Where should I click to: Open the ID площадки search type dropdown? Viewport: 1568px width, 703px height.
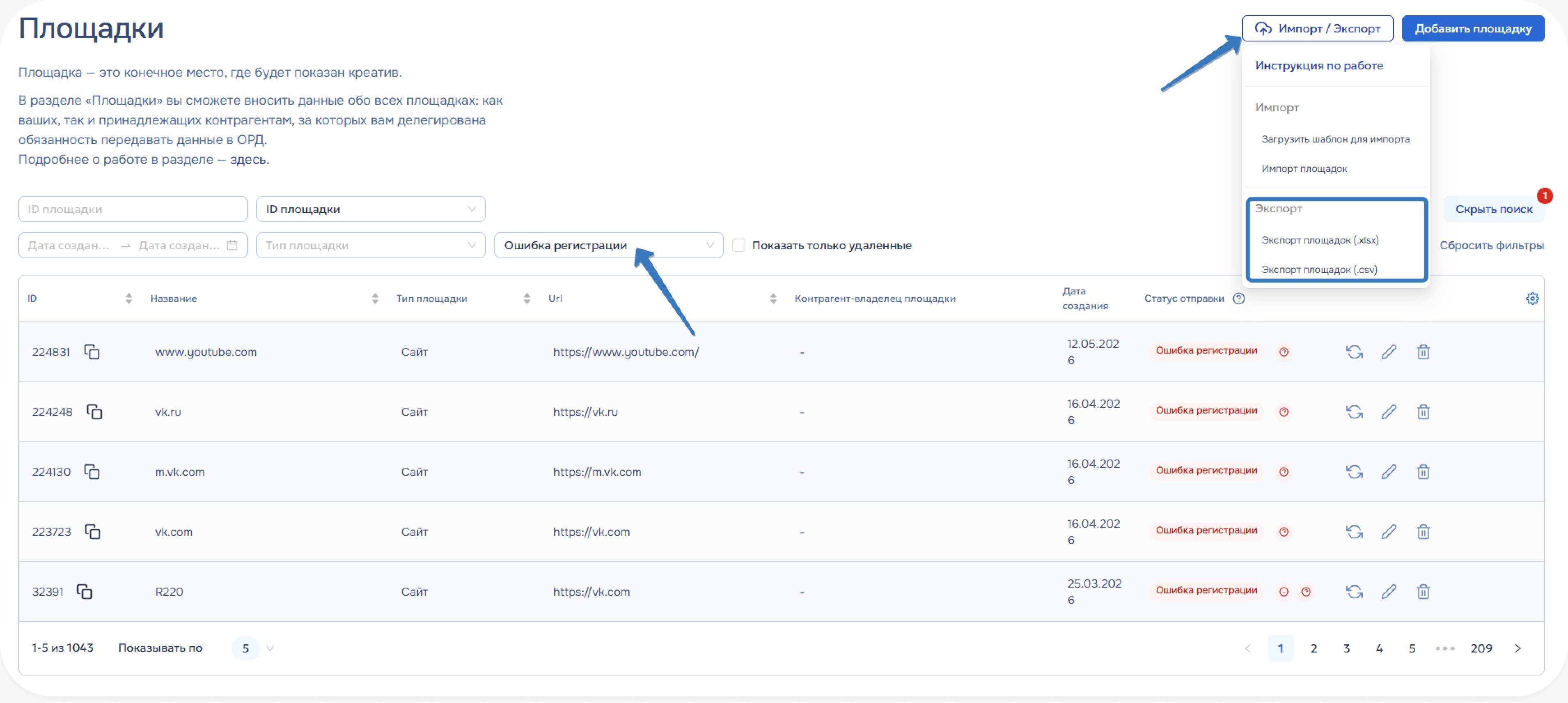(371, 209)
